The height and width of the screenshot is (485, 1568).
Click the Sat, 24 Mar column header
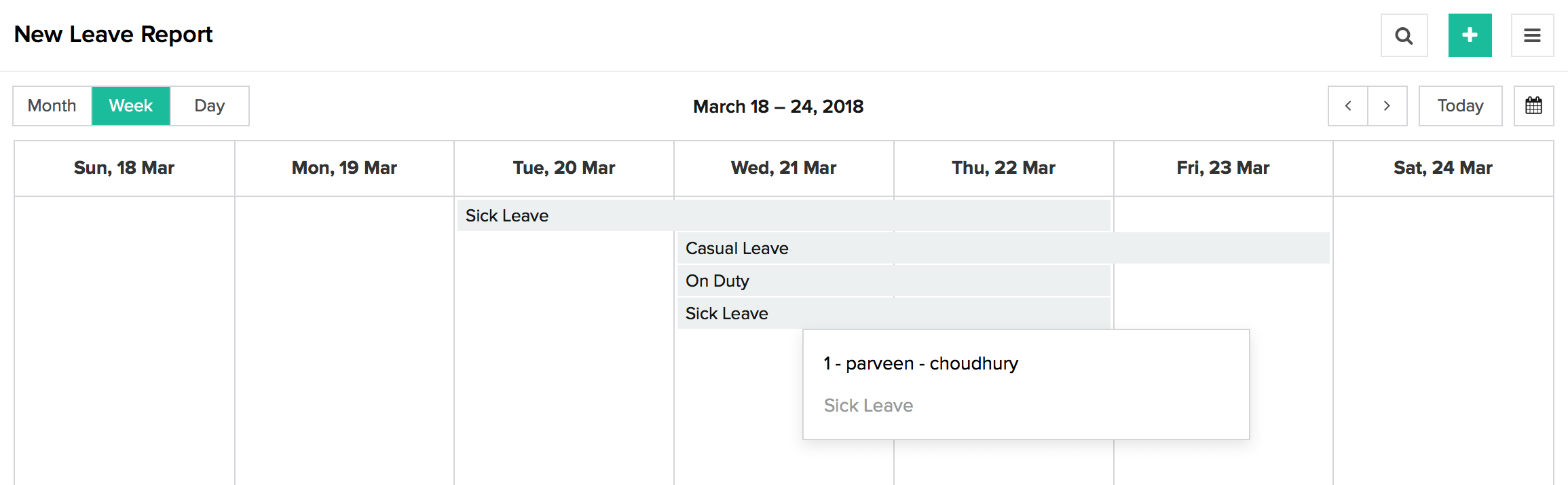point(1442,168)
